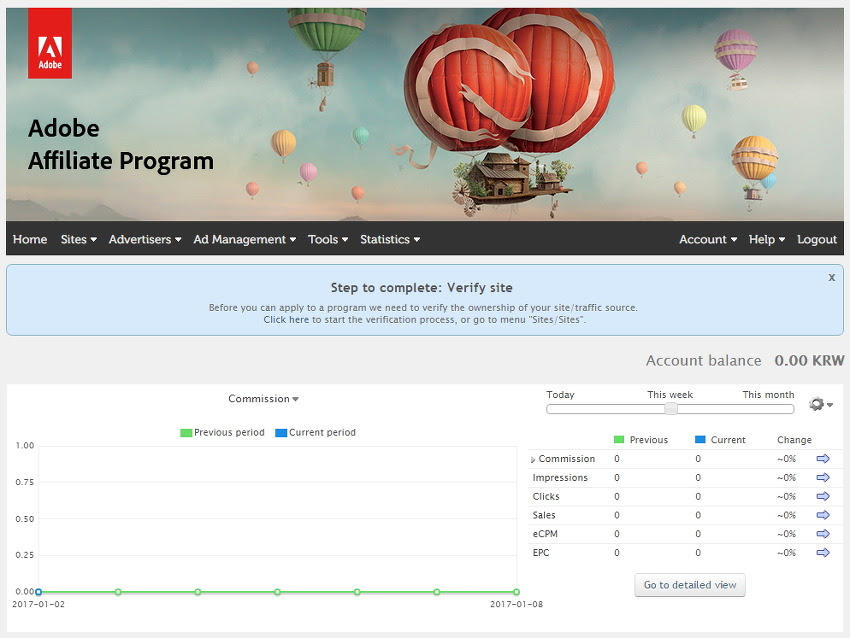
Task: Open the Commission chart metric dropdown
Action: [x=263, y=399]
